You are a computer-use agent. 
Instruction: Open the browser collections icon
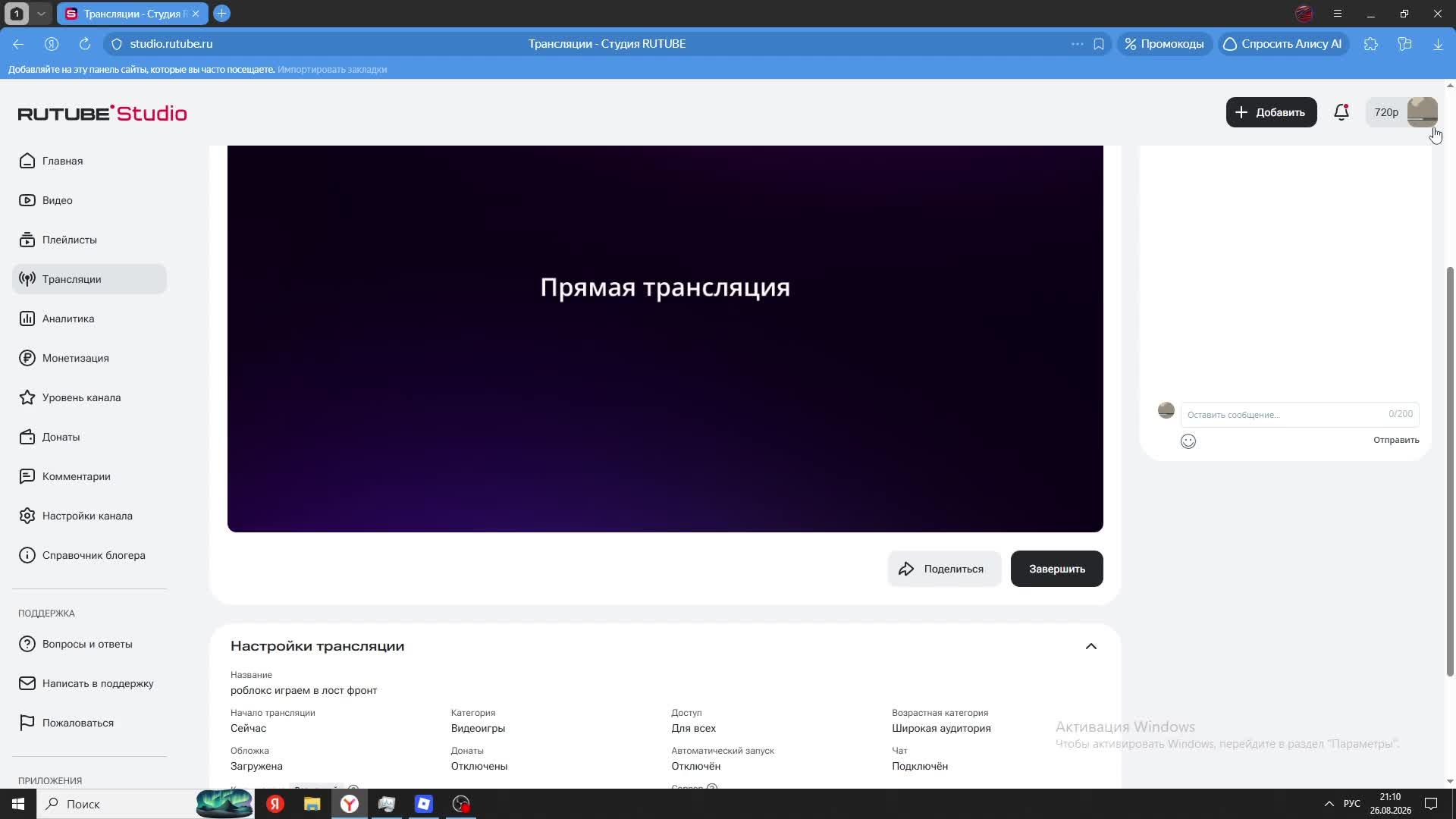point(1404,44)
